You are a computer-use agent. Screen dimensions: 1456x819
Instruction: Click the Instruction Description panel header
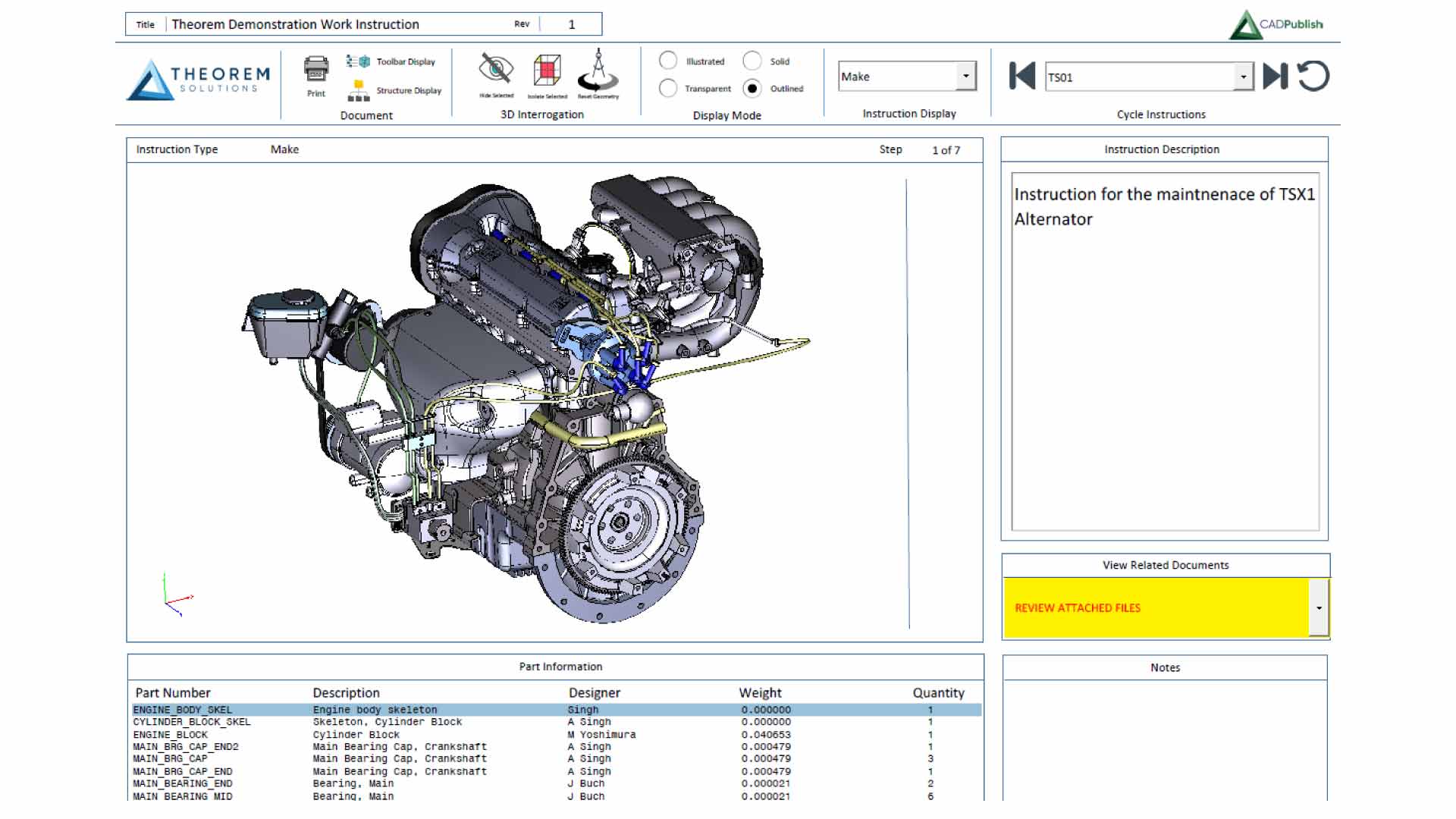(1163, 149)
